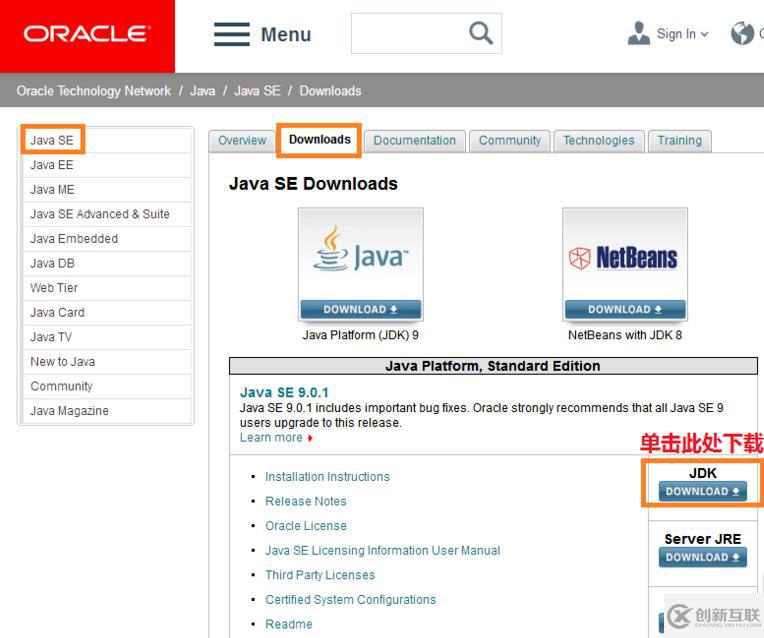Open Third Party Licenses link
This screenshot has height=638, width=764.
click(320, 575)
